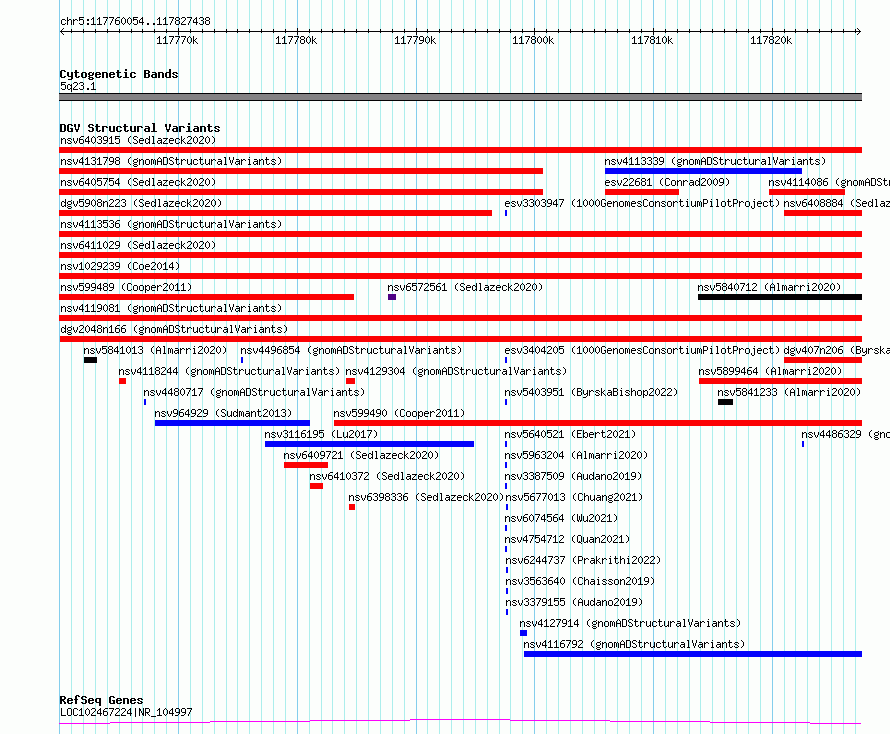Viewport: 890px width, 734px height.
Task: Click nsv4116792 (gnomADStructuralVariants) label
Action: (x=634, y=644)
